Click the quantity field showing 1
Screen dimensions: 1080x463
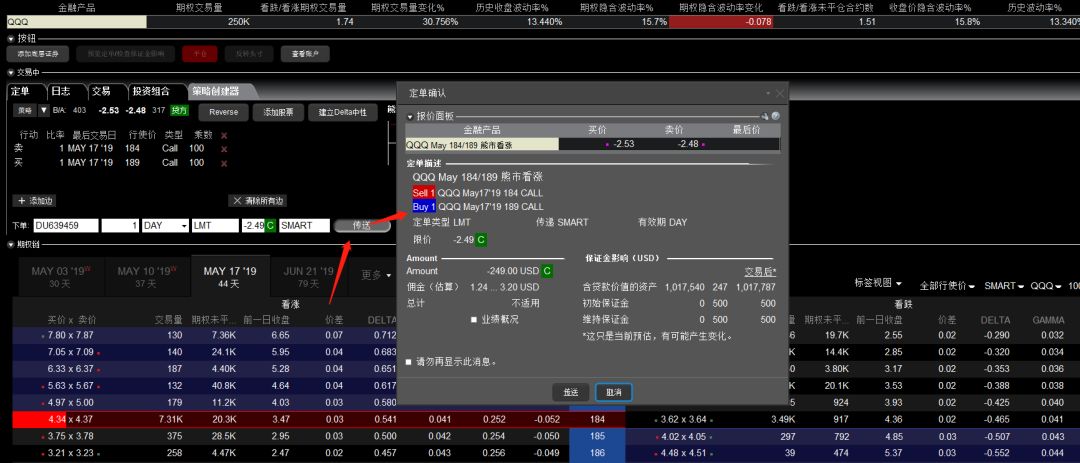pyautogui.click(x=120, y=225)
